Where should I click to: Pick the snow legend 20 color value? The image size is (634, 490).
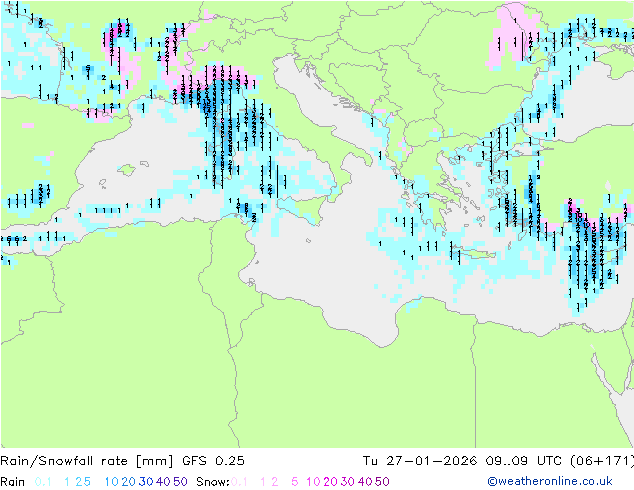click(330, 482)
